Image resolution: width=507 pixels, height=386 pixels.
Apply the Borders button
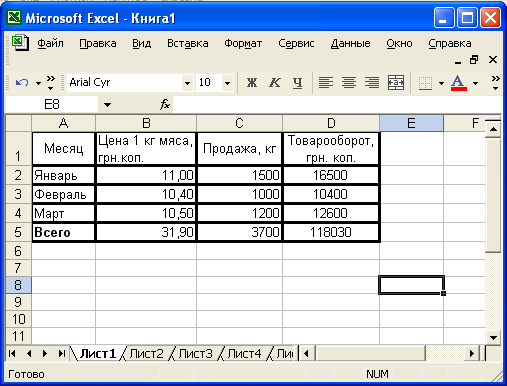425,83
